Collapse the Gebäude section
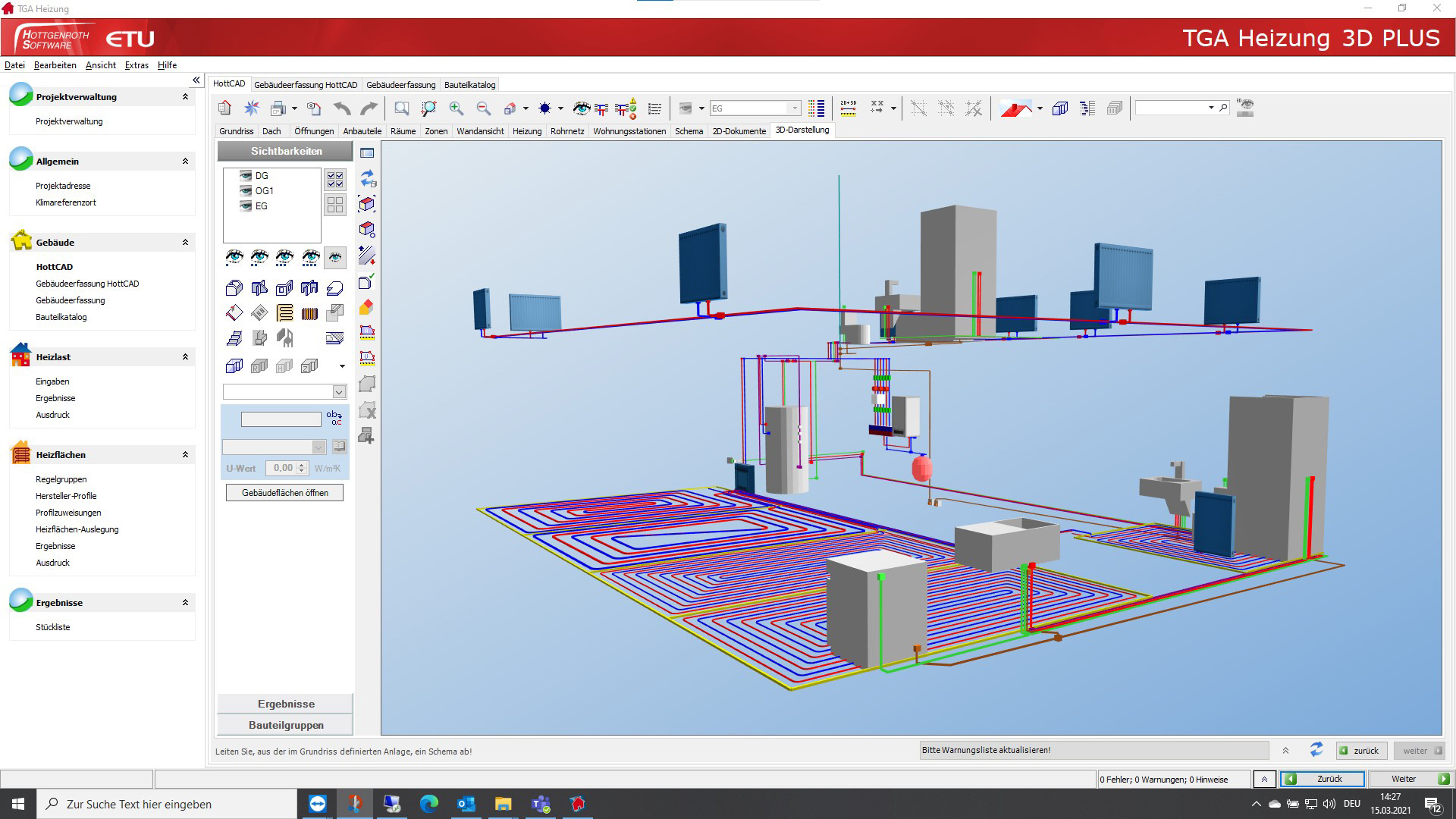 coord(185,243)
